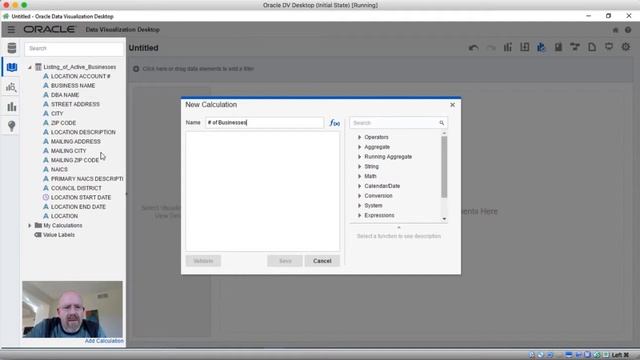This screenshot has width=640, height=360.
Task: Click the data flow diagram toolbar icon
Action: pyautogui.click(x=575, y=47)
